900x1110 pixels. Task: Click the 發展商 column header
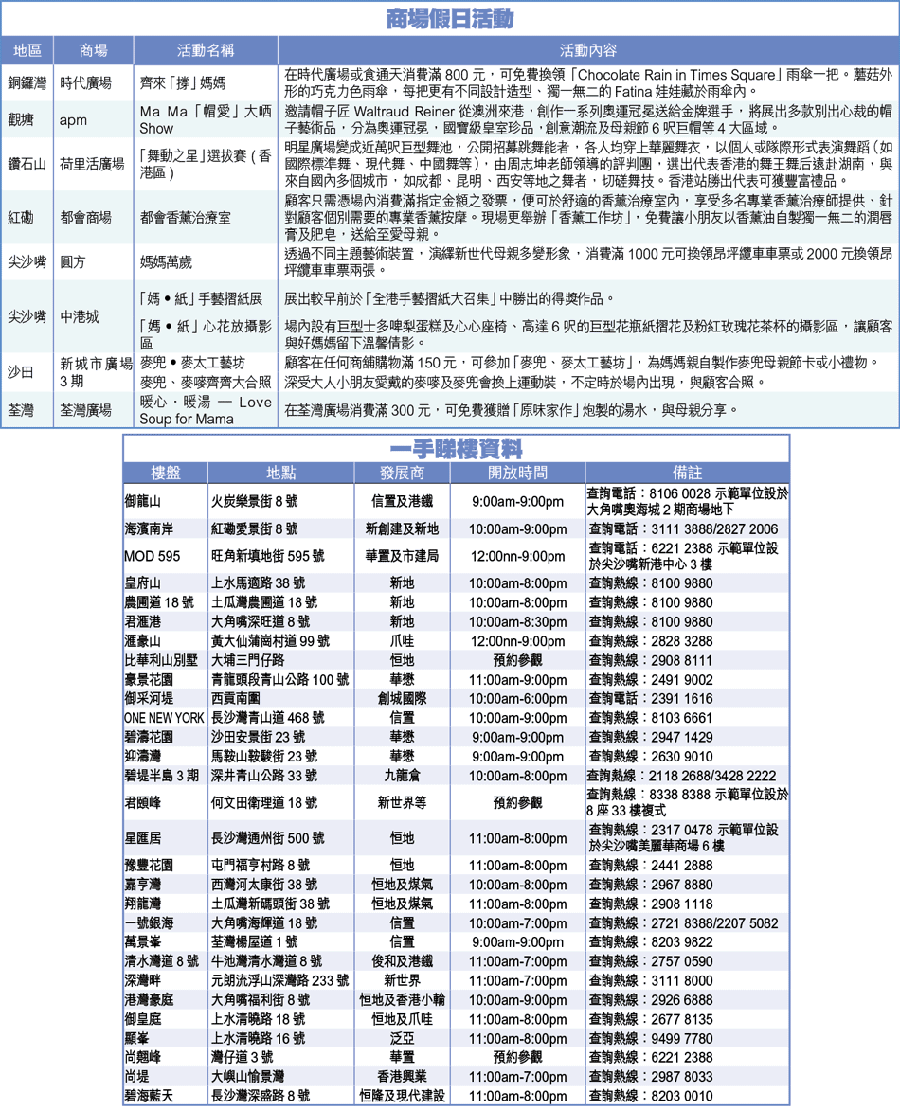pos(402,473)
